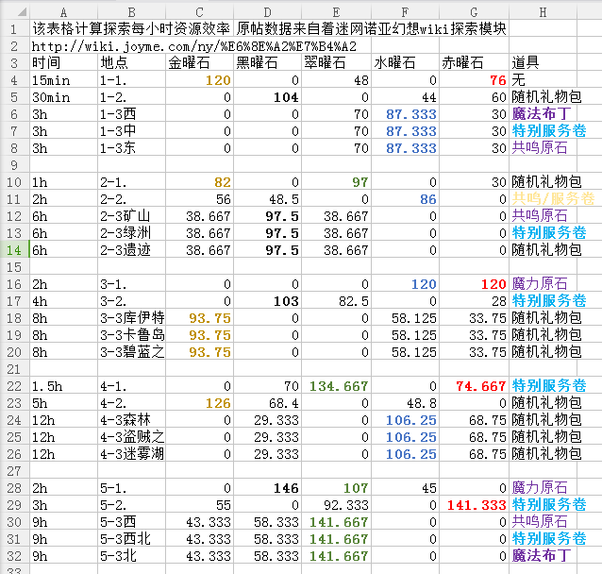
Task: Select the 2-3绿洲 cell
Action: tap(132, 233)
